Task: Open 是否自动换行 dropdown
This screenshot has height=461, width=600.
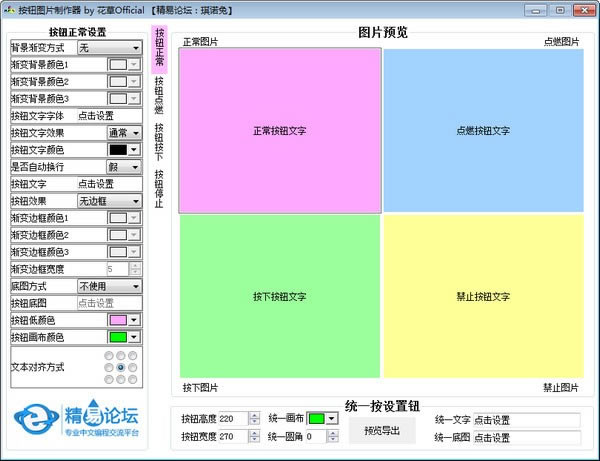Action: [x=124, y=167]
